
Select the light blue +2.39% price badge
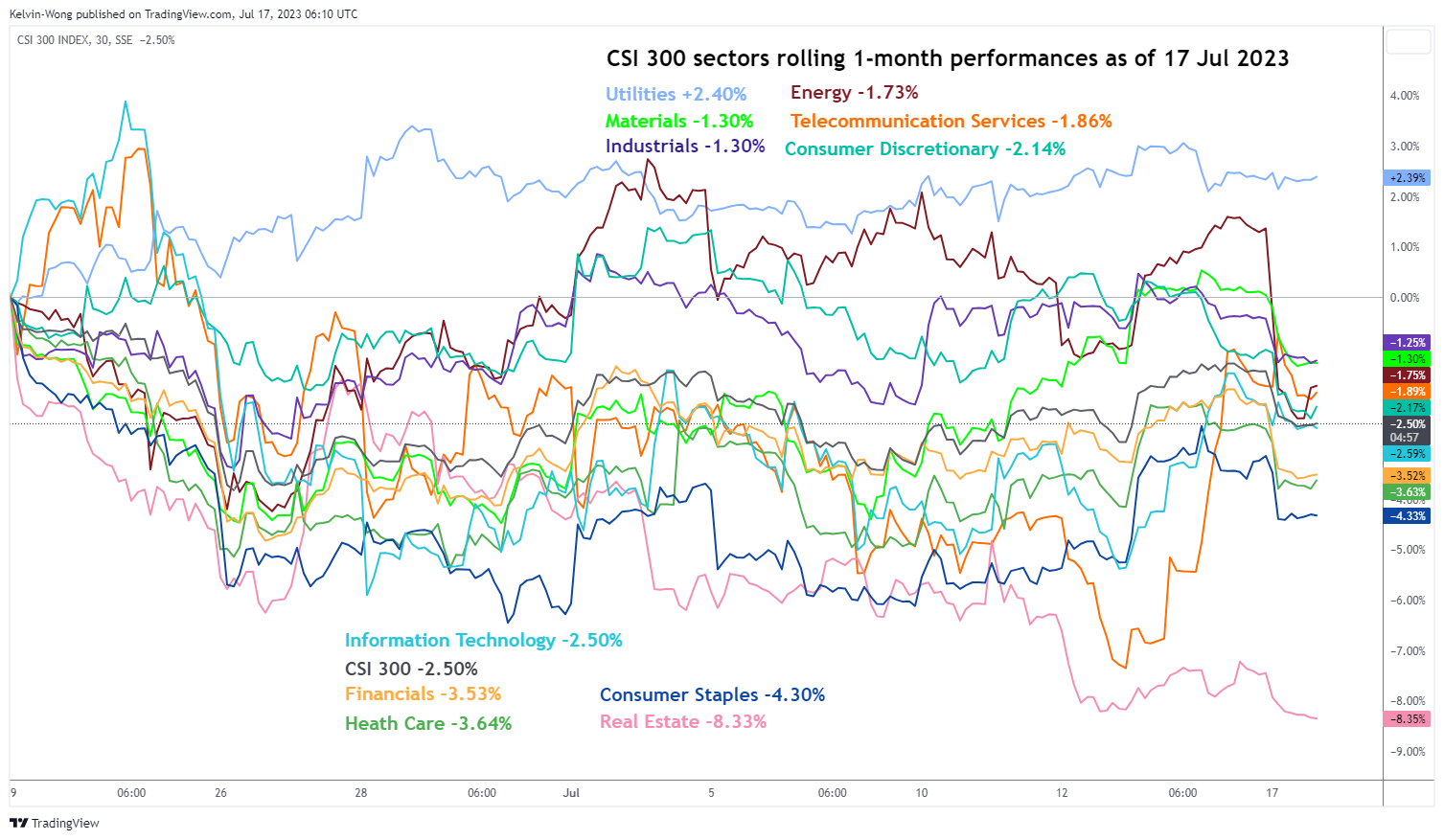click(x=1408, y=178)
